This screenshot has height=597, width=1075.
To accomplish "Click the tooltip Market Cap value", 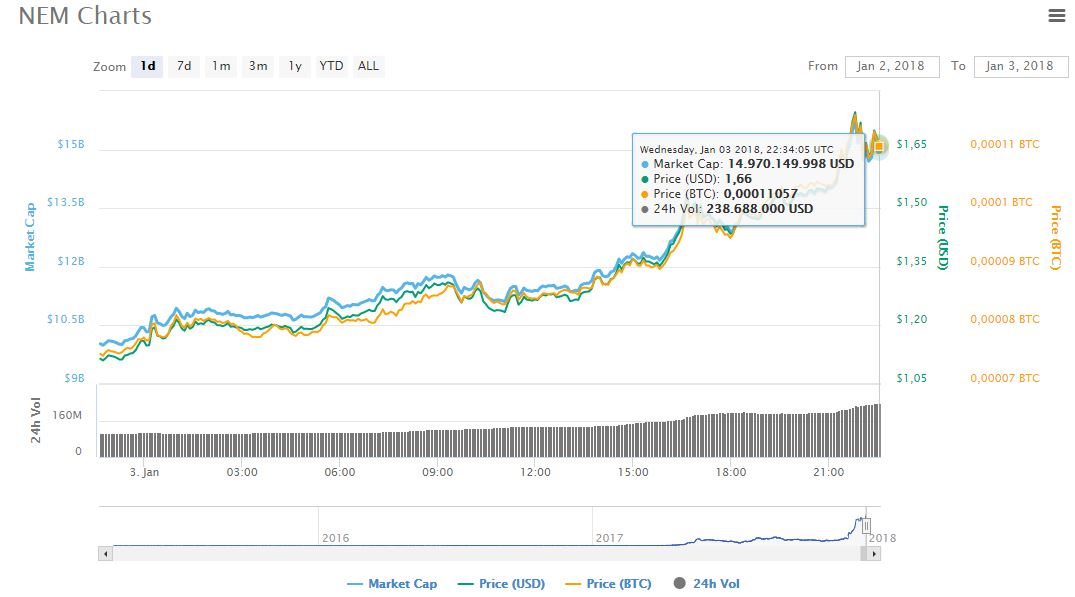I will coord(791,164).
